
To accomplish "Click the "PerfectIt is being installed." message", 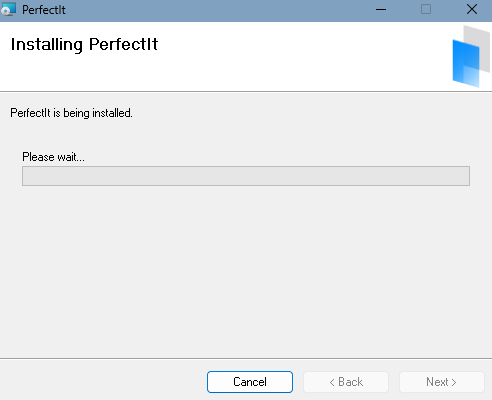I will click(71, 113).
